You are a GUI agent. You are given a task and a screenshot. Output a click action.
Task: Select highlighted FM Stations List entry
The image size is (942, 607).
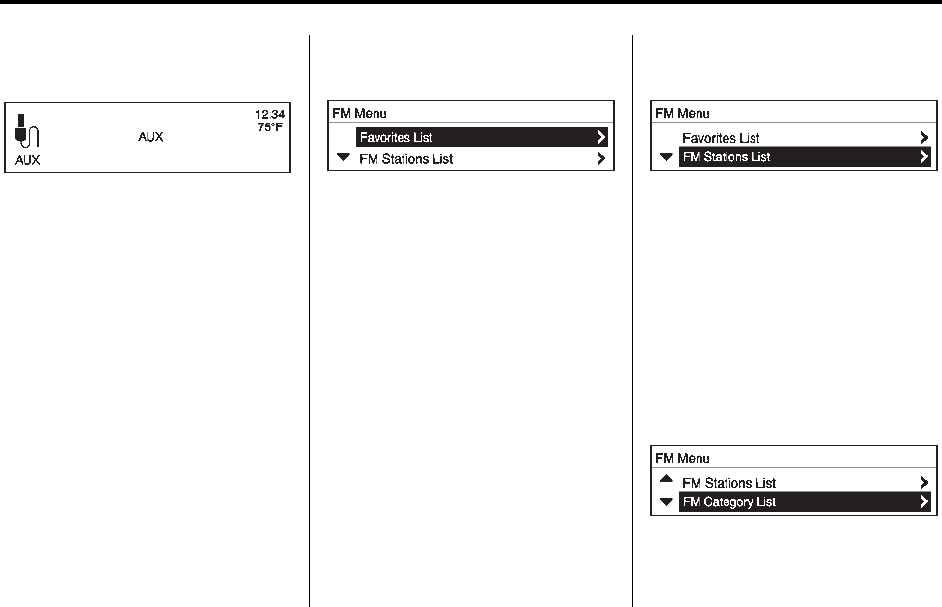point(804,157)
